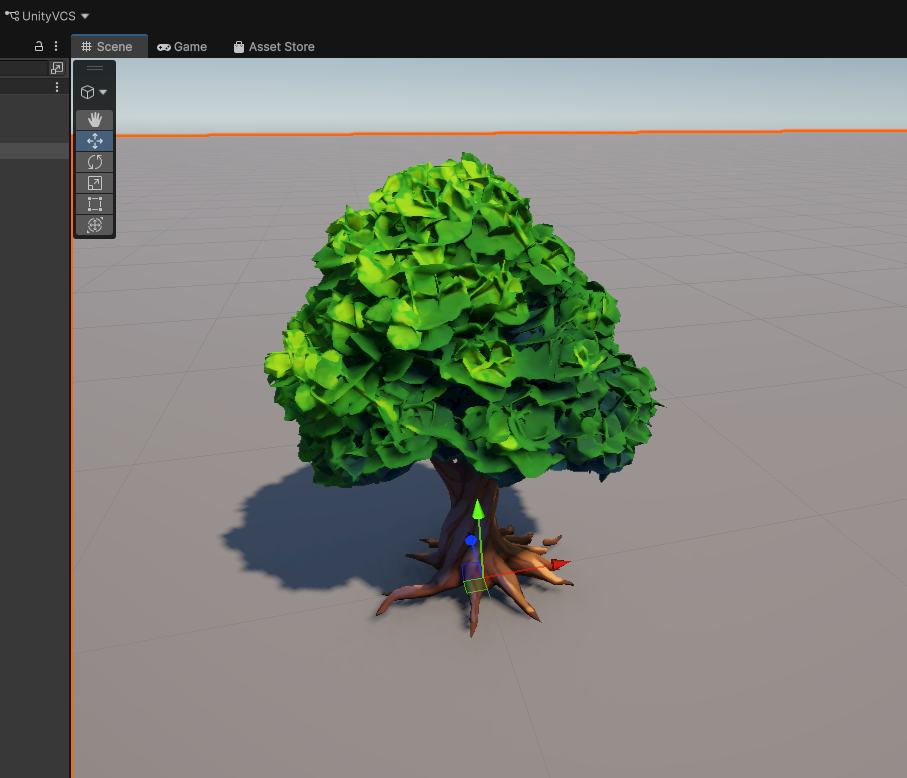
Task: Open the three-dot menu next to the lock icon
Action: (x=56, y=46)
